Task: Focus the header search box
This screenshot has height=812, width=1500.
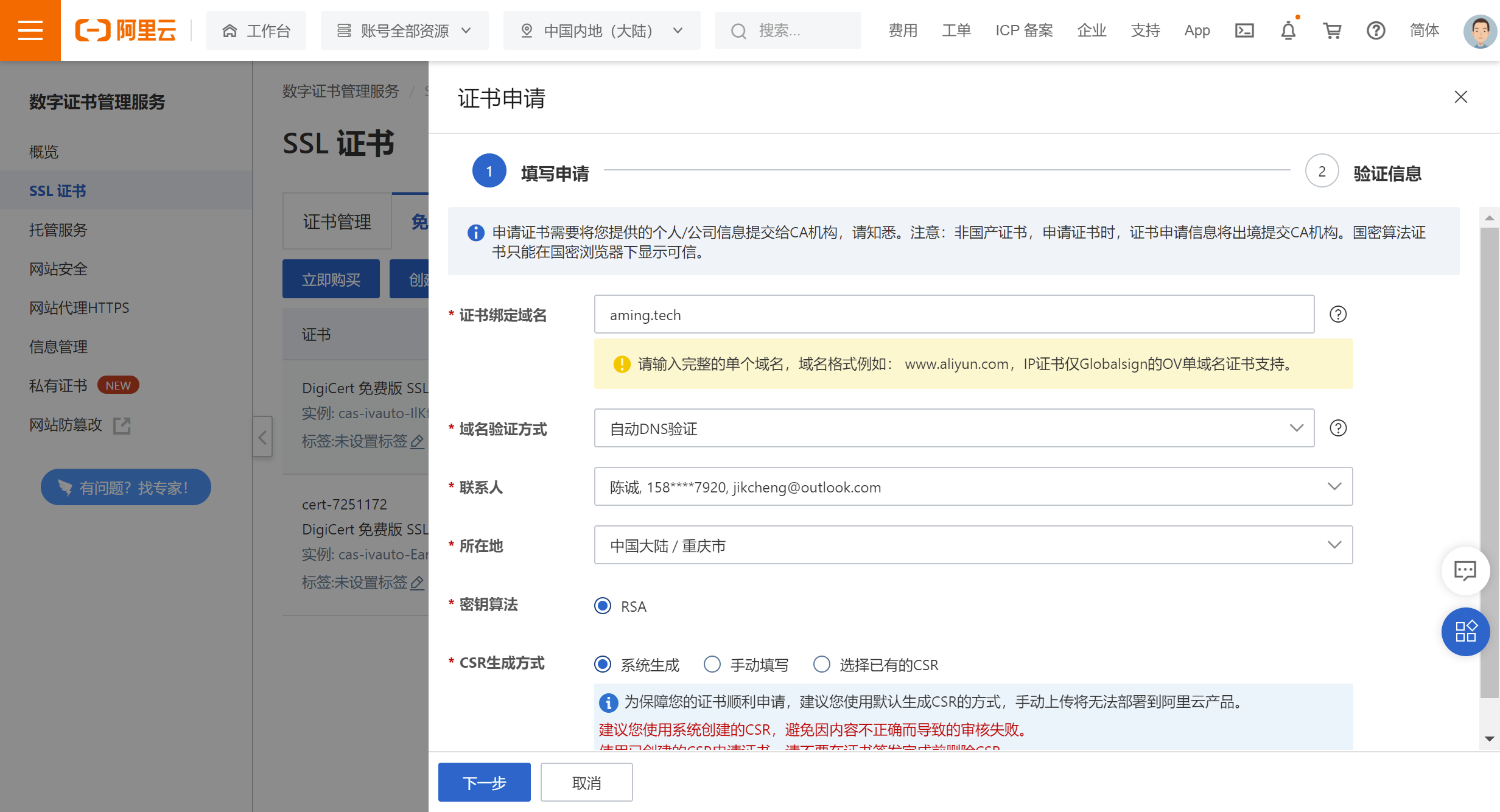Action: pyautogui.click(x=788, y=30)
